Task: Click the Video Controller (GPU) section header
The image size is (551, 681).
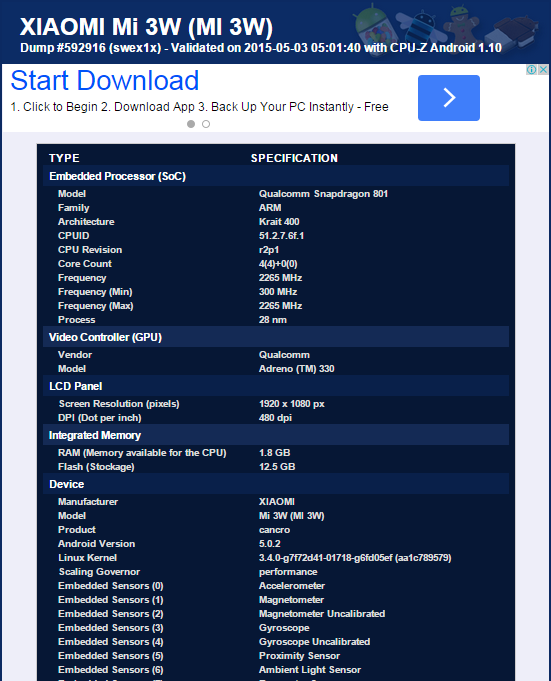Action: [x=276, y=337]
